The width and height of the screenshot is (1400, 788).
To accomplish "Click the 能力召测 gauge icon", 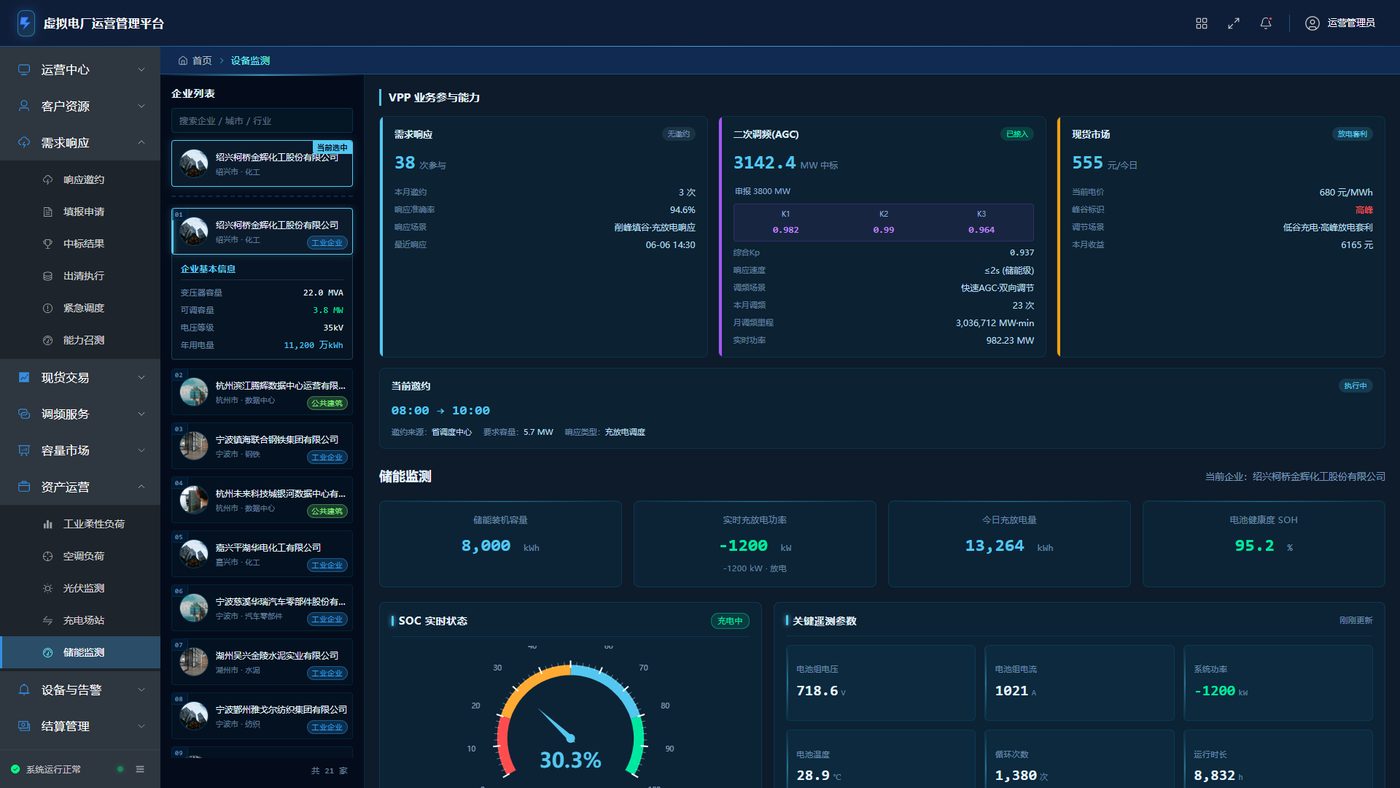I will pyautogui.click(x=47, y=340).
